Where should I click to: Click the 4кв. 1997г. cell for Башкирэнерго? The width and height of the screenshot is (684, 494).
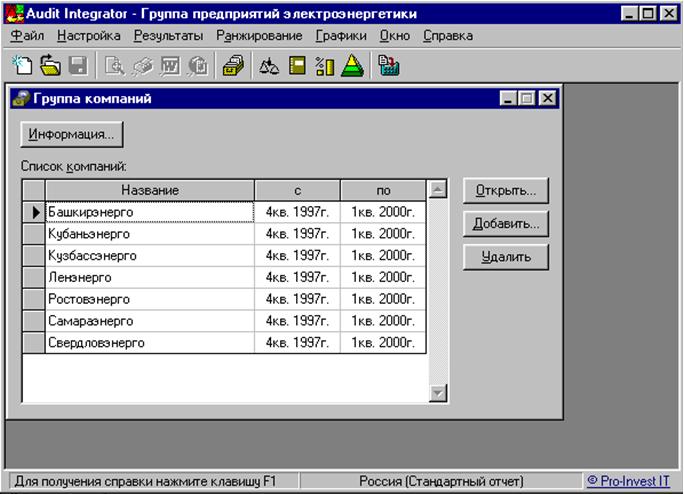point(297,212)
